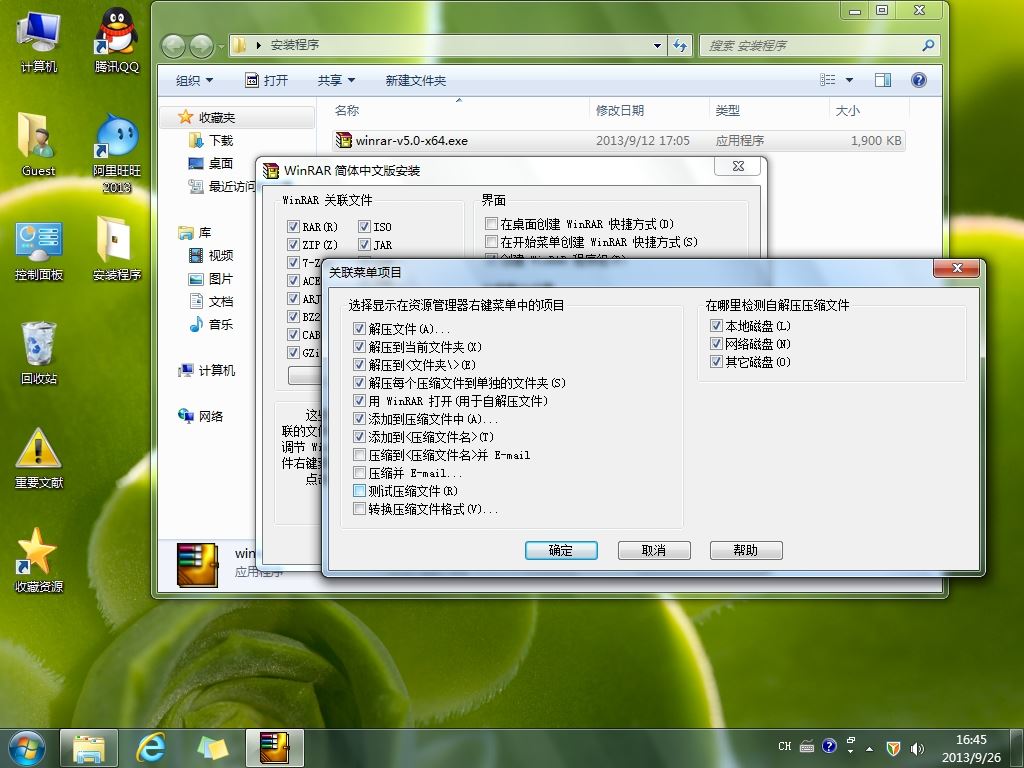The width and height of the screenshot is (1024, 768).
Task: Enable 测试压缩文件(R) checkbox
Action: click(x=359, y=490)
